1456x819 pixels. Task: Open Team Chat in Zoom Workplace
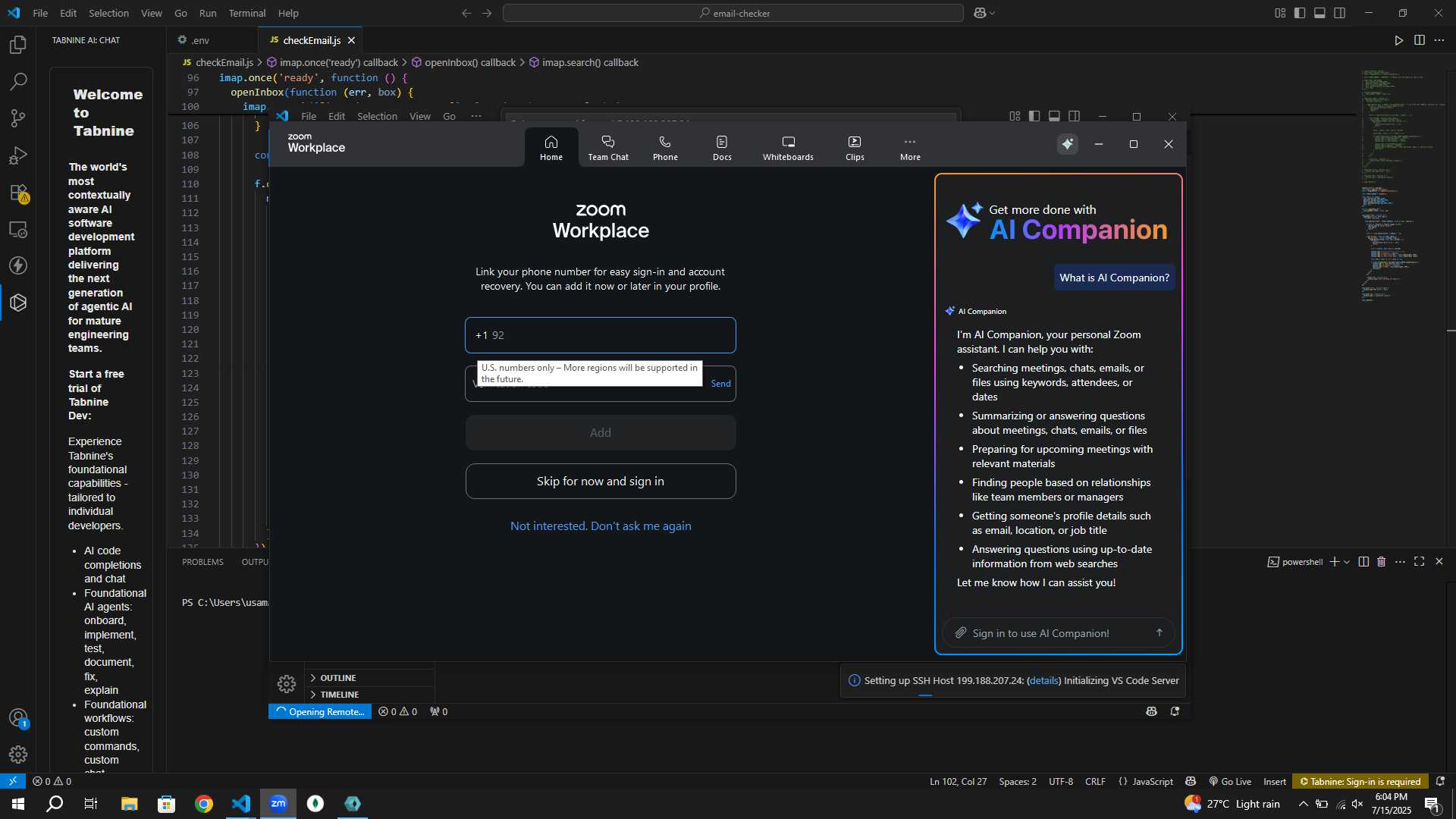pyautogui.click(x=608, y=148)
